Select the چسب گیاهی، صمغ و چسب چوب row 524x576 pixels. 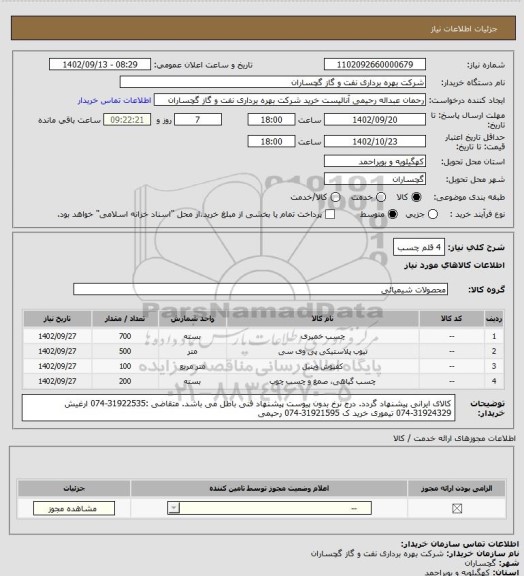coord(263,381)
